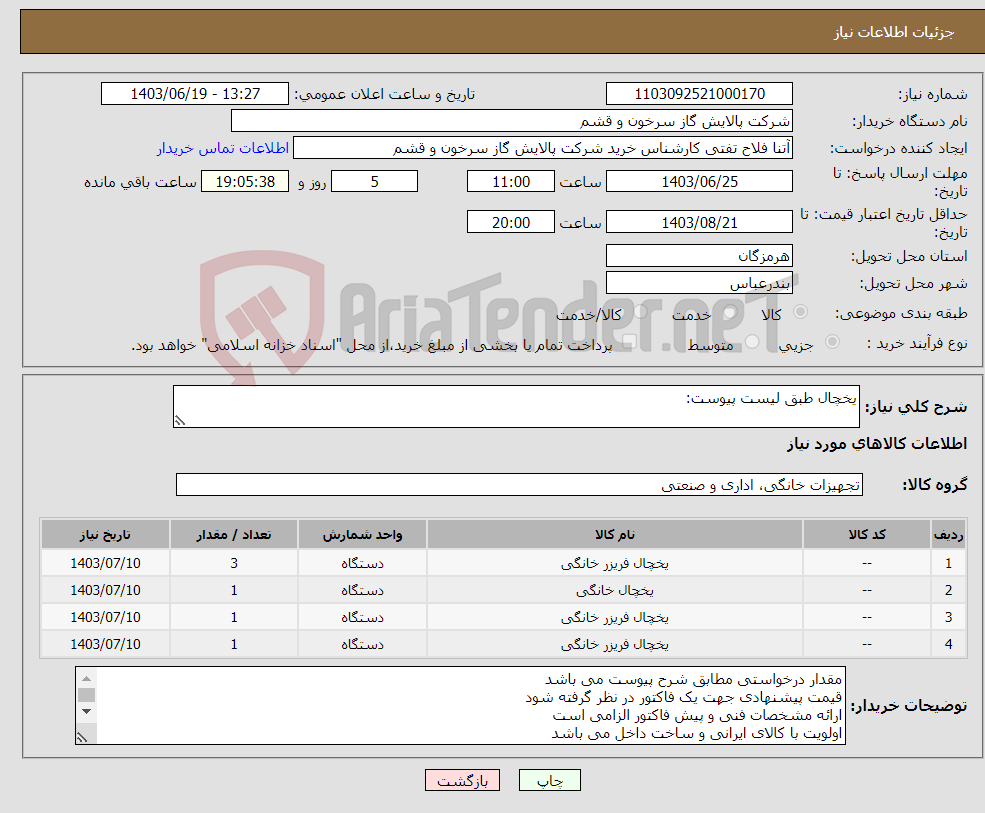Click the شماره نیاز number field
Viewport: 985px width, 813px height.
click(x=699, y=94)
